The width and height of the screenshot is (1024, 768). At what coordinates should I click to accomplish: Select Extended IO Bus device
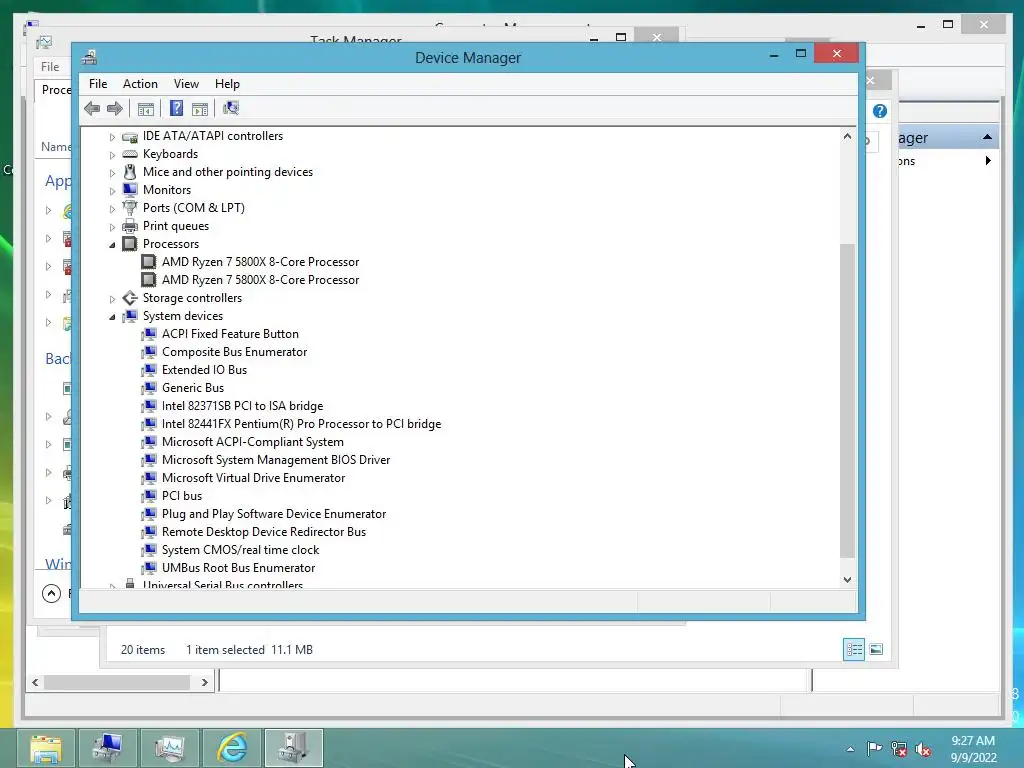(204, 370)
